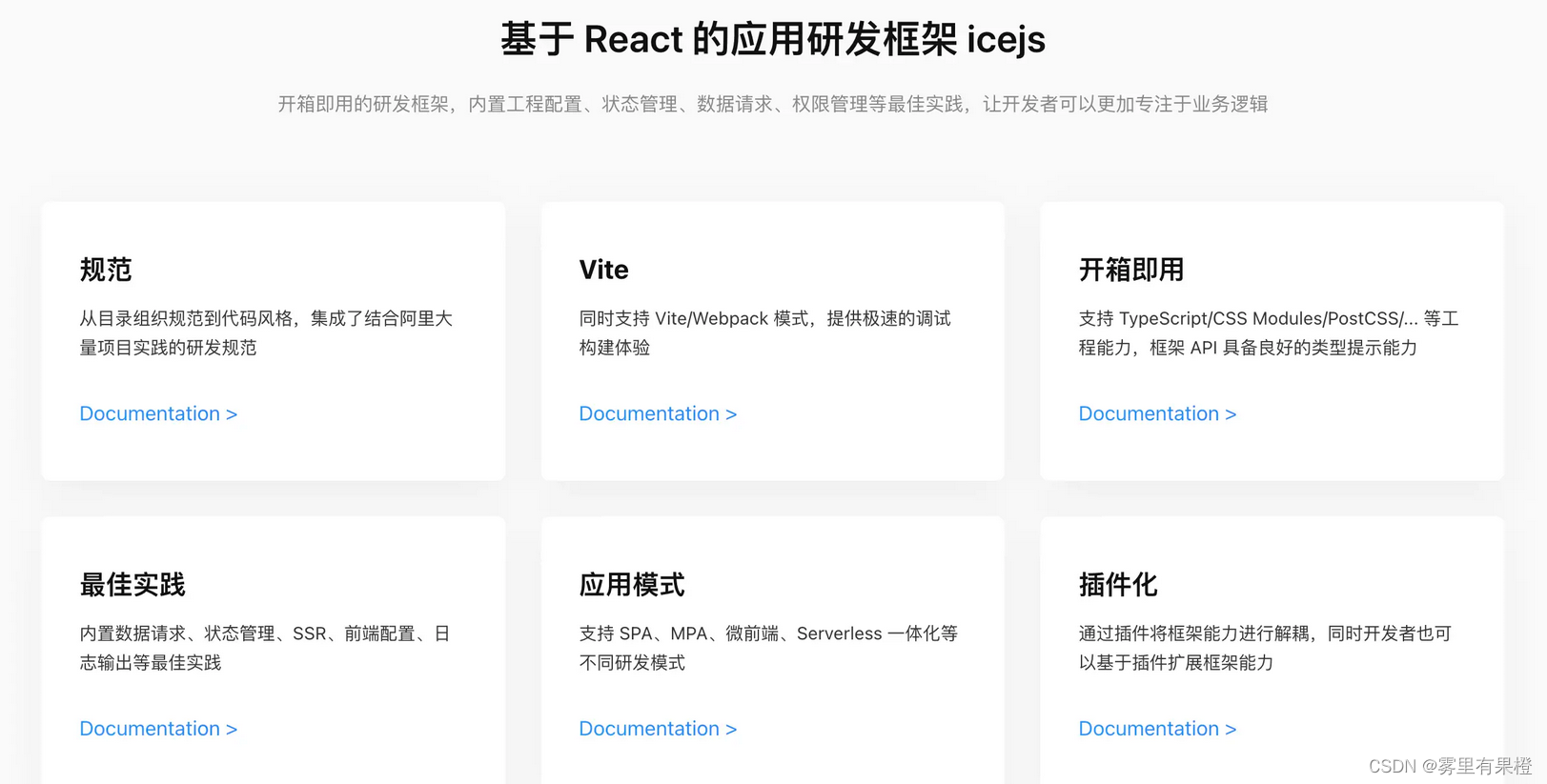The height and width of the screenshot is (784, 1547).
Task: Click description 支持 TypeScript/CSS Modules/PostCSS
Action: 1269,332
